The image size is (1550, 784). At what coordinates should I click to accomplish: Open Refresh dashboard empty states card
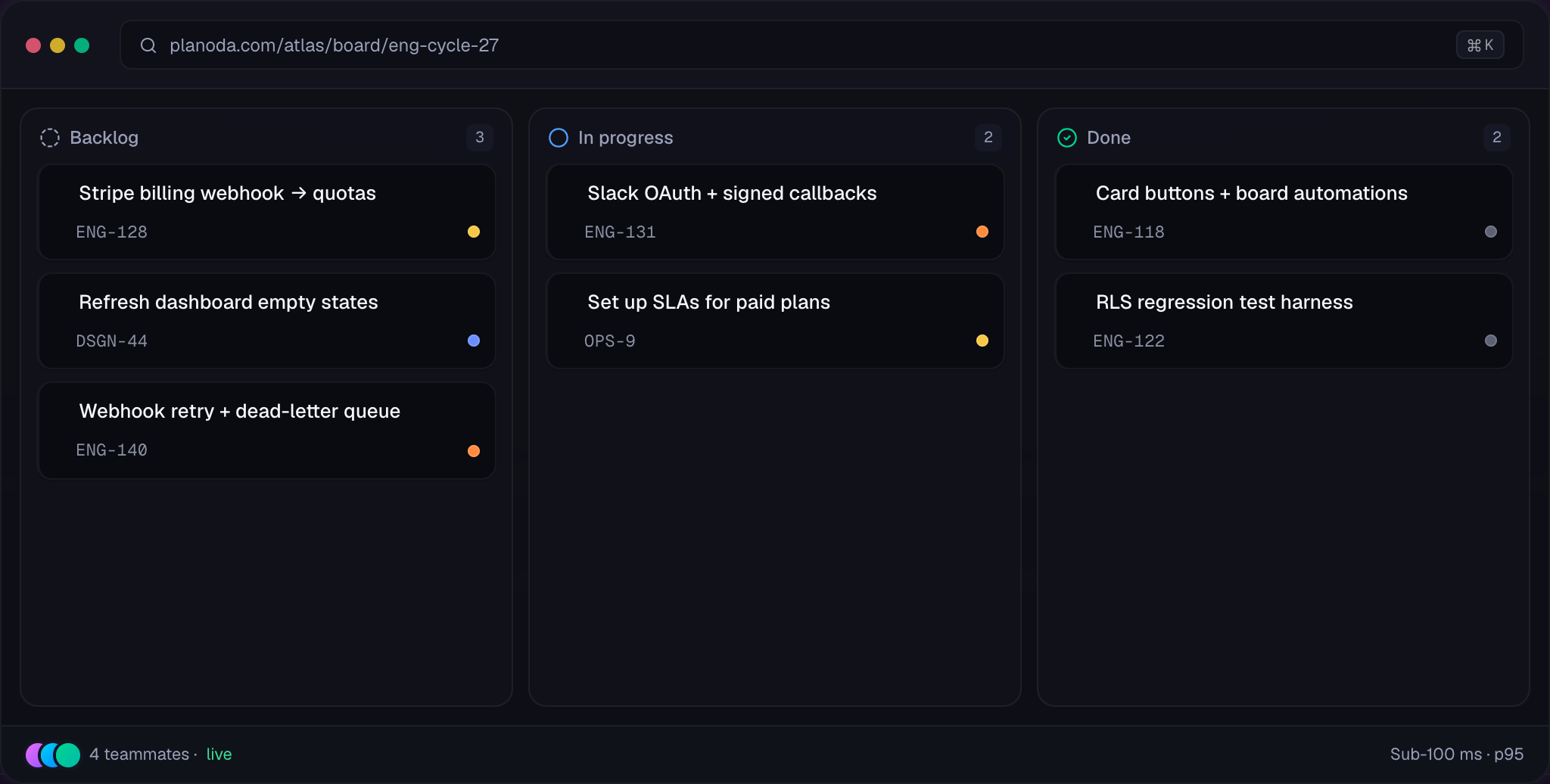(x=266, y=321)
